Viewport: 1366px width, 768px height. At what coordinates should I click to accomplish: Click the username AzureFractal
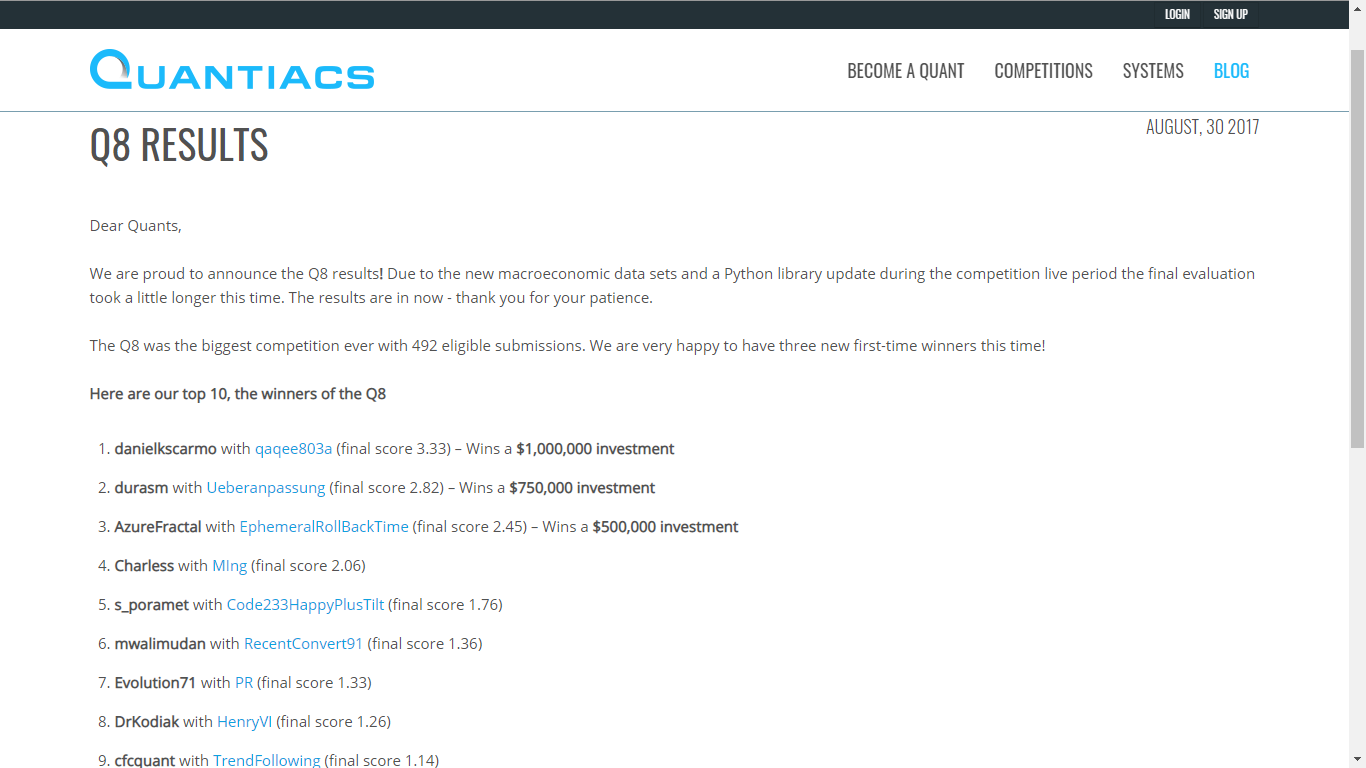point(158,527)
